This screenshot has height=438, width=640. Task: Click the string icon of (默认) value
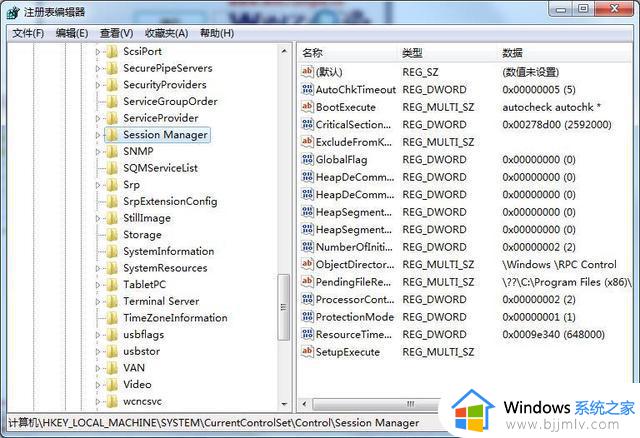click(307, 72)
